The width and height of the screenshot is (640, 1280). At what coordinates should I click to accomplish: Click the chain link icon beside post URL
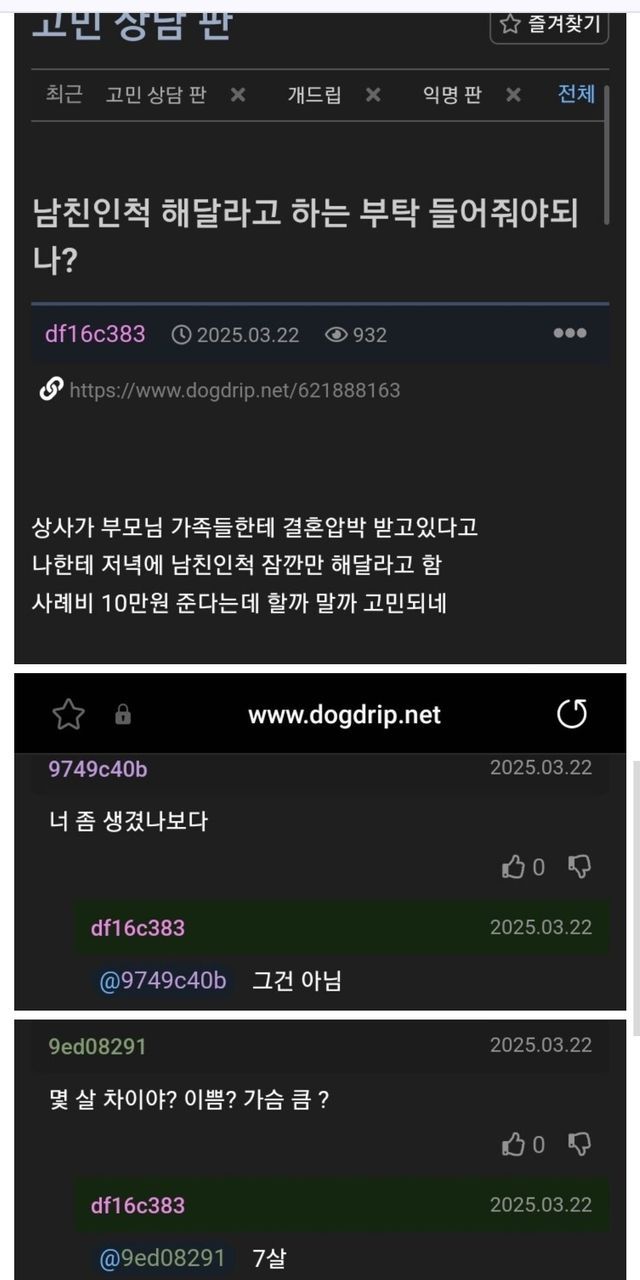(51, 390)
